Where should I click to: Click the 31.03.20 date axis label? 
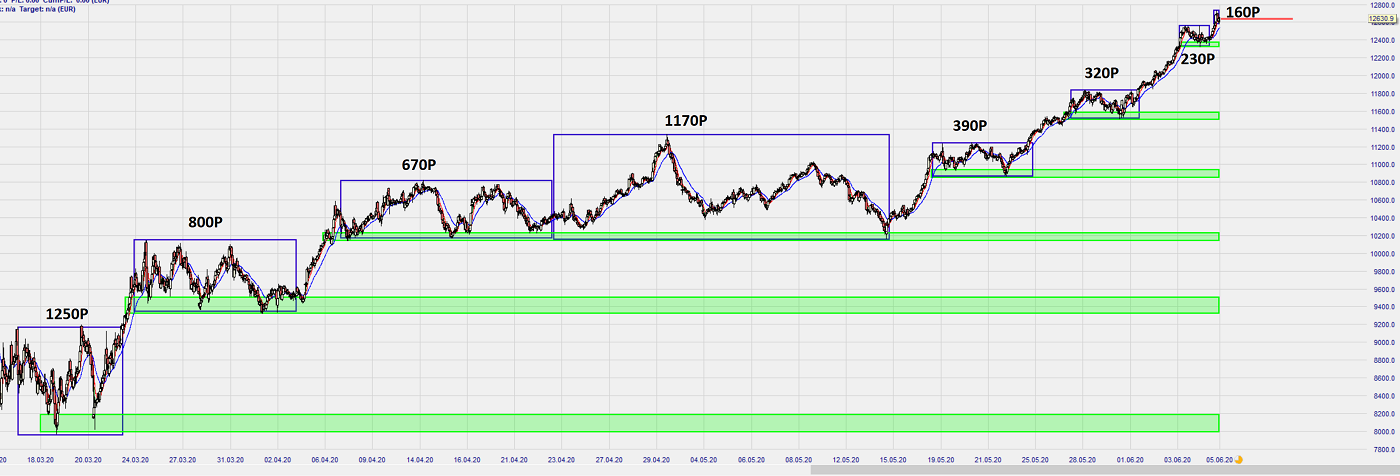[x=231, y=460]
